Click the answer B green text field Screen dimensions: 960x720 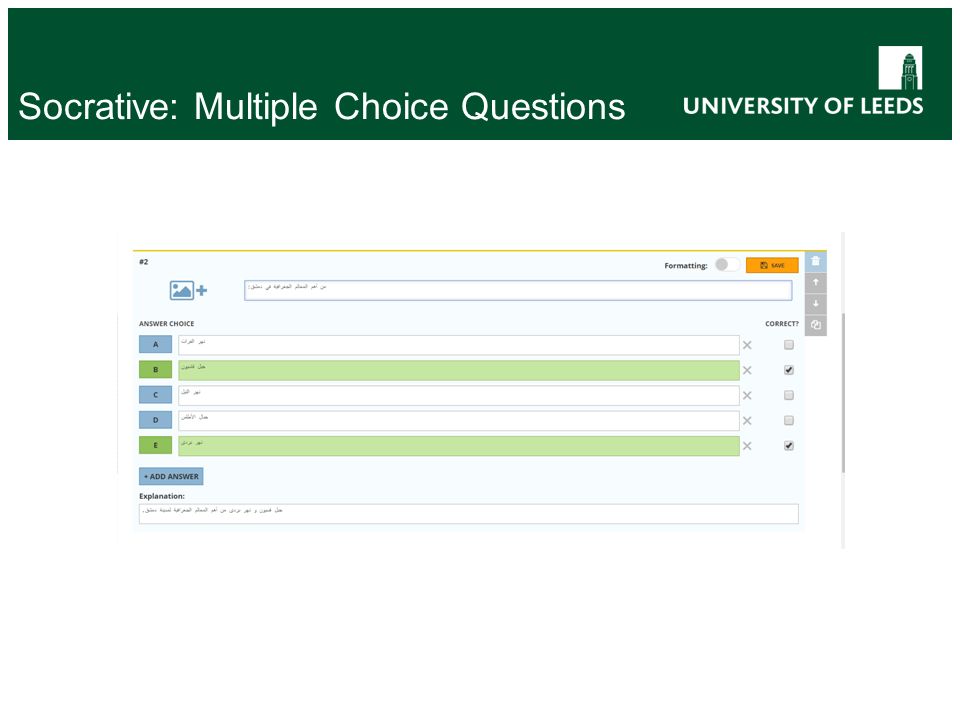tap(459, 370)
